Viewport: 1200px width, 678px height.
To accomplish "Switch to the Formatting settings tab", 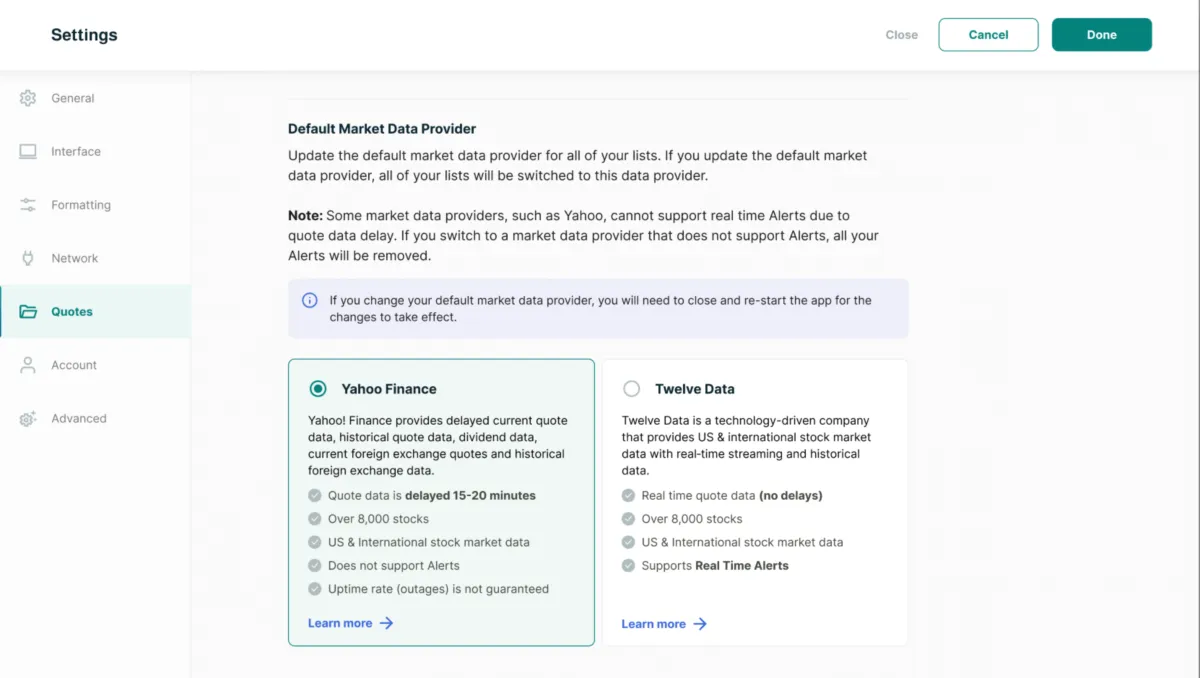I will click(81, 205).
